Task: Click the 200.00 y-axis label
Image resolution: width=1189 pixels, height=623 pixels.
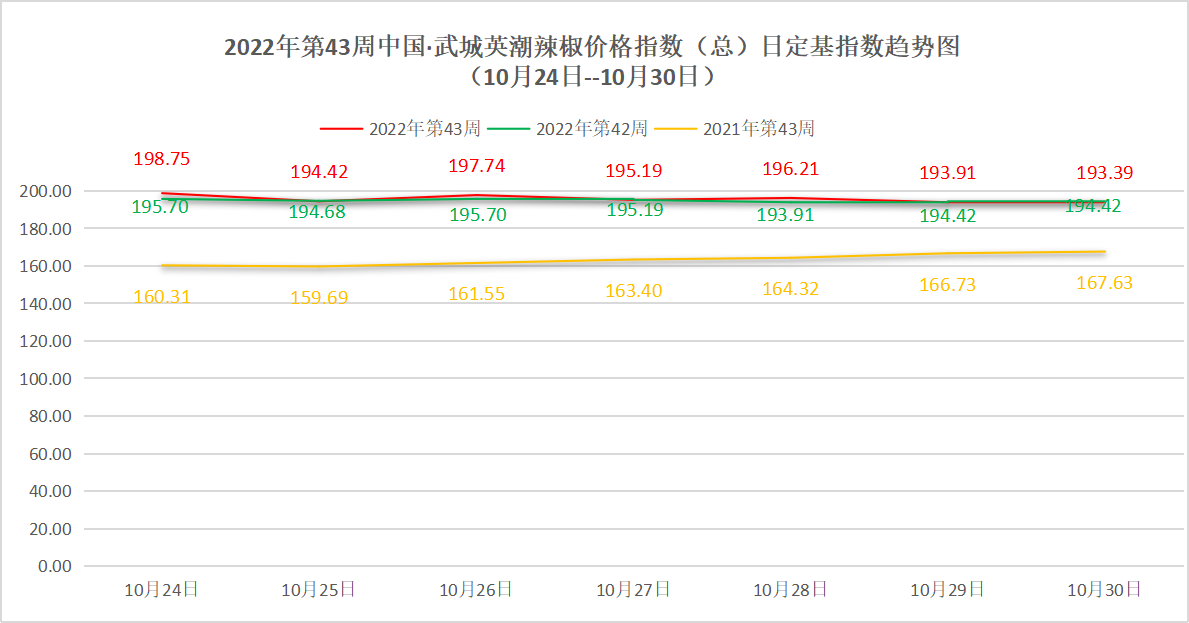Action: [x=47, y=191]
